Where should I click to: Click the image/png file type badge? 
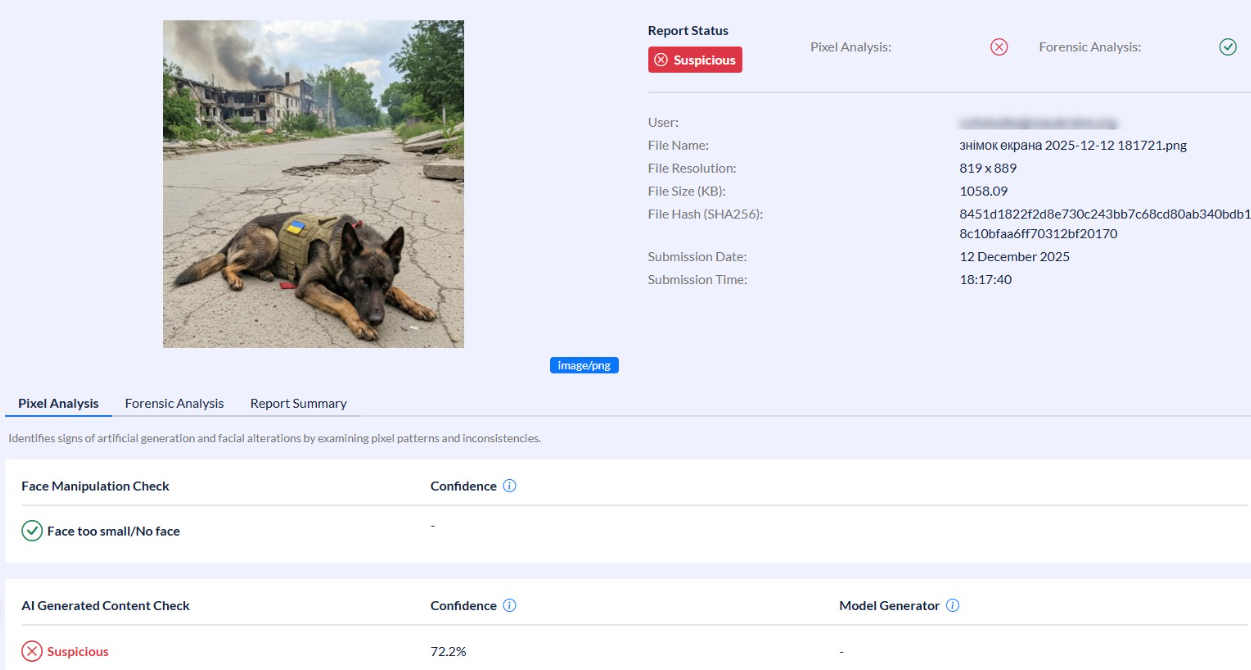(584, 366)
